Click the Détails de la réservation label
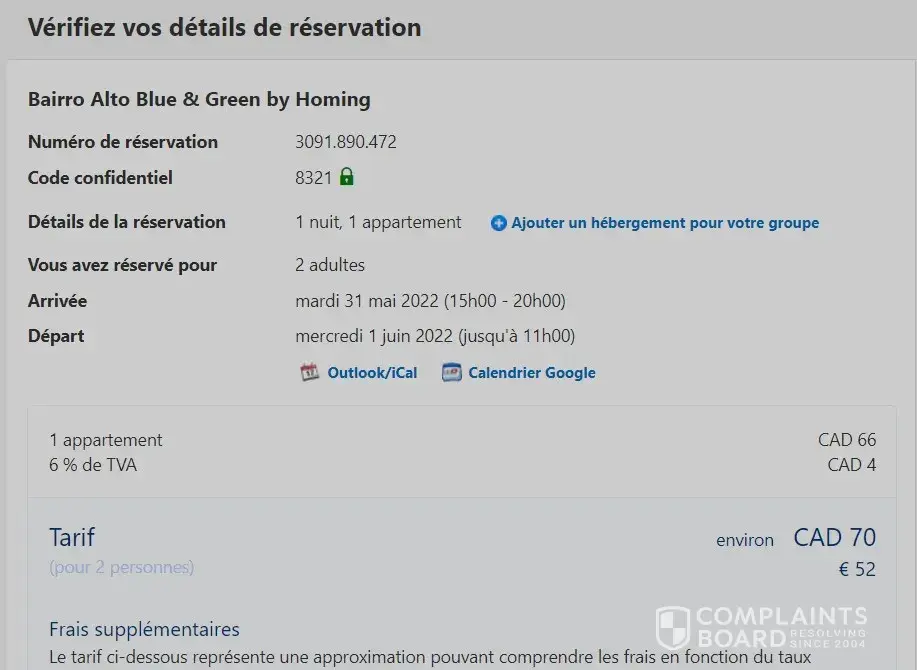Viewport: 917px width, 670px height. click(127, 222)
